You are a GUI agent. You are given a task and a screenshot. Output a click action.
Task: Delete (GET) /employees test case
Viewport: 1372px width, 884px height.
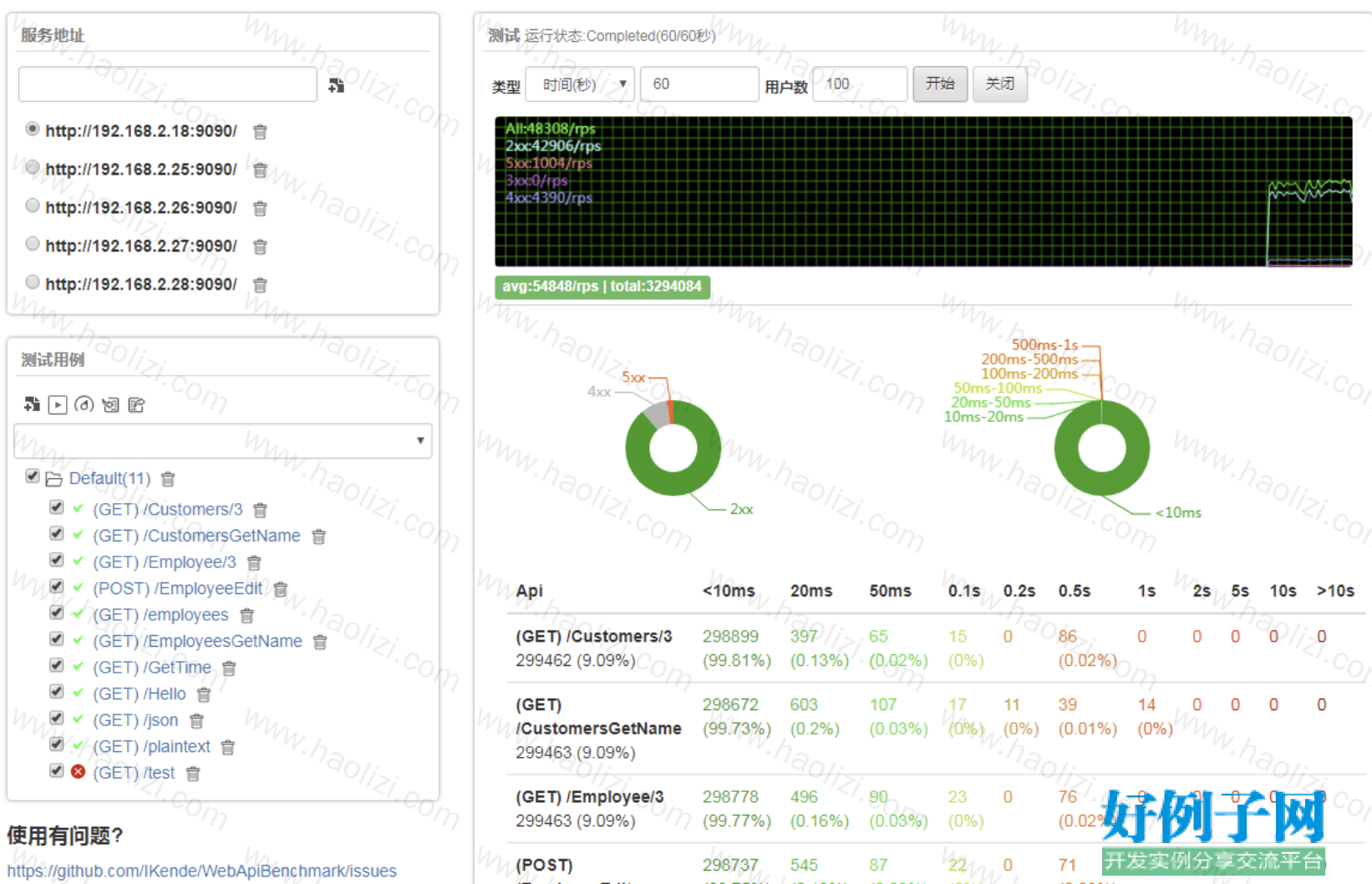click(x=246, y=616)
